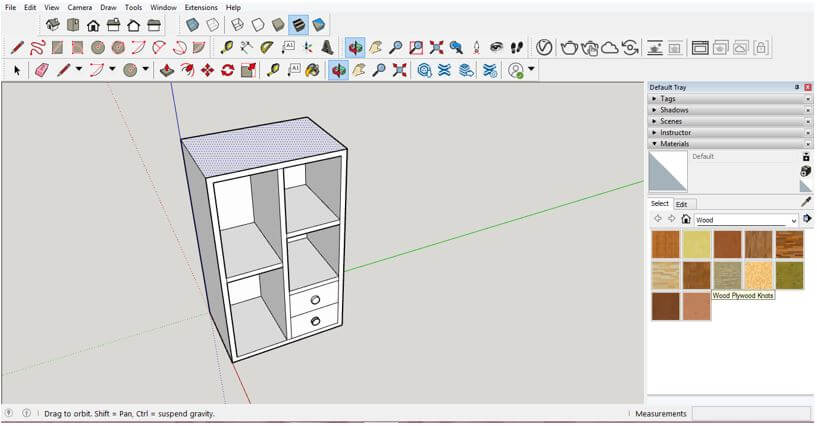Collapse the Materials panel

click(x=729, y=144)
